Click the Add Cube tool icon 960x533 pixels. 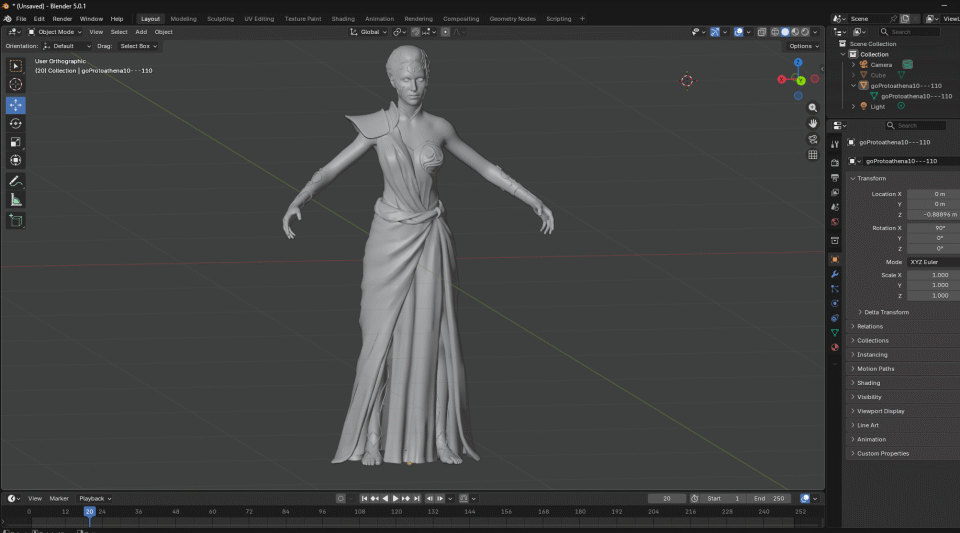point(16,220)
